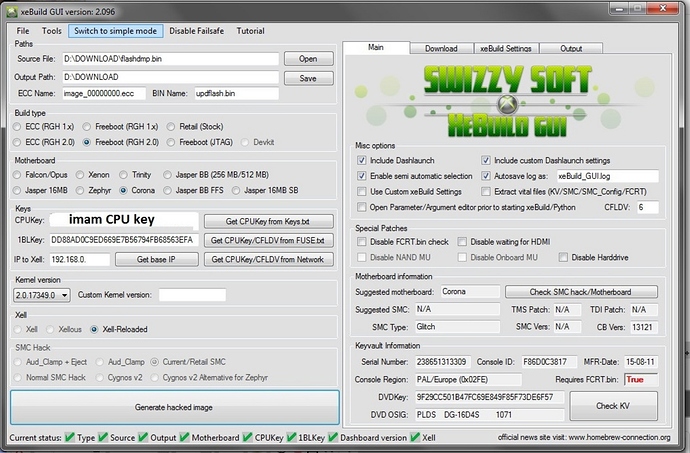Screen dimensions: 690x453
Task: Open the Tools menu
Action: 51,31
